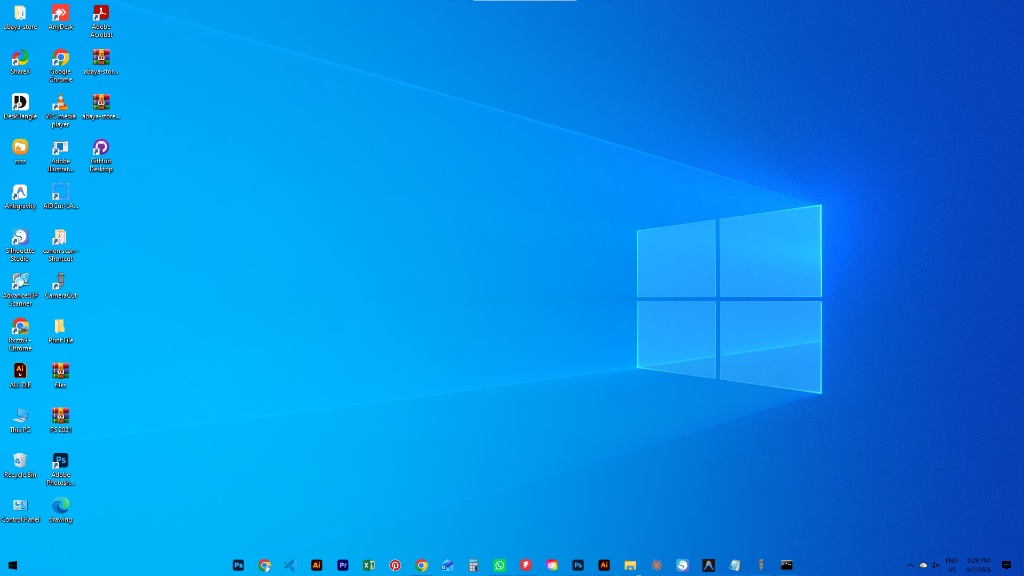Select the AIOCut desktop shortcut
Screen dimensions: 1024x576
coord(60,197)
